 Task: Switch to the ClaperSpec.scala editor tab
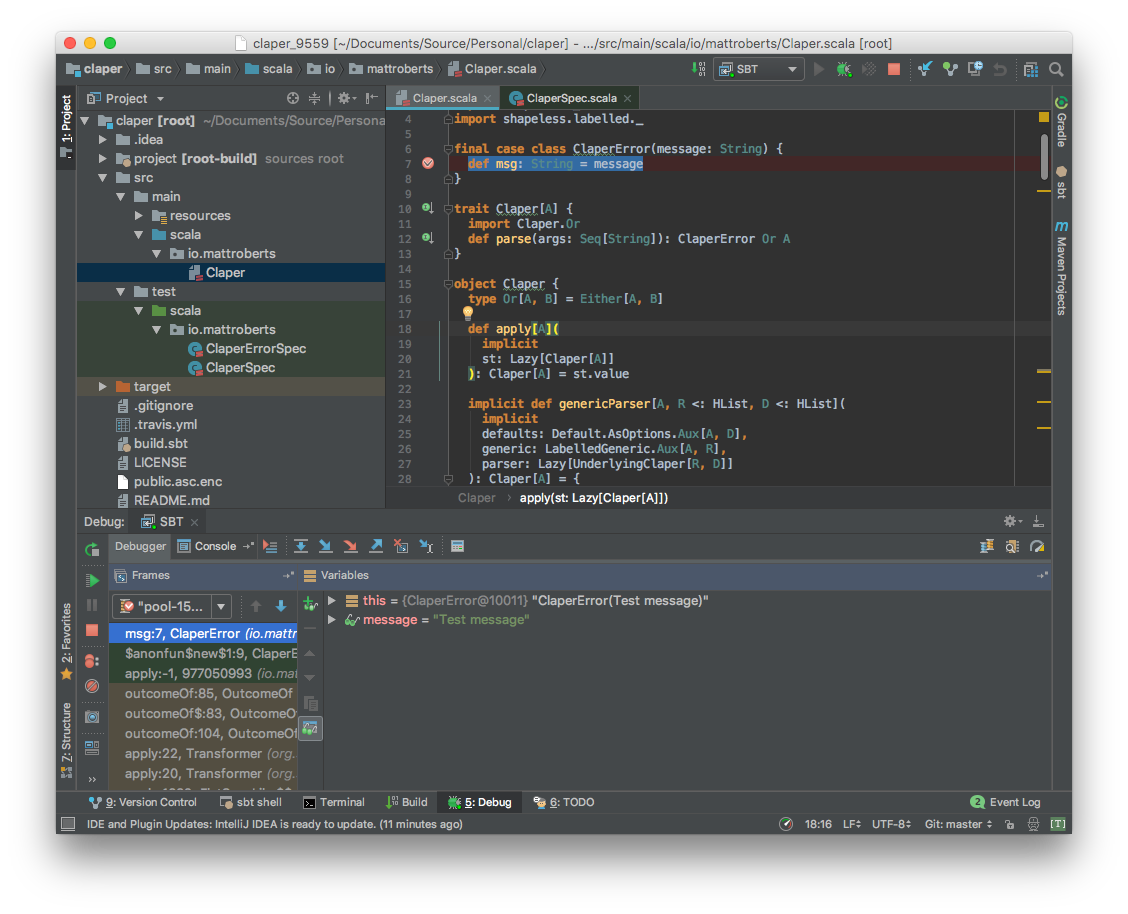pyautogui.click(x=570, y=98)
